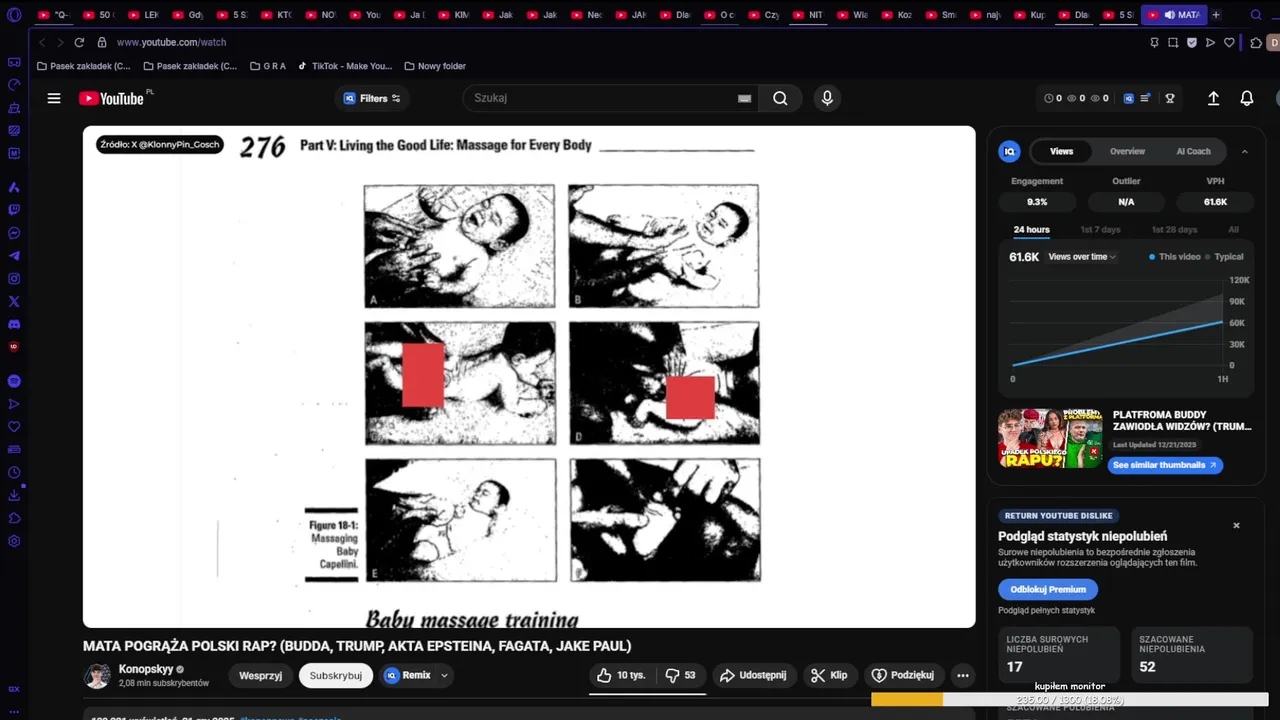Click See similar thumbnails link

(x=1165, y=465)
